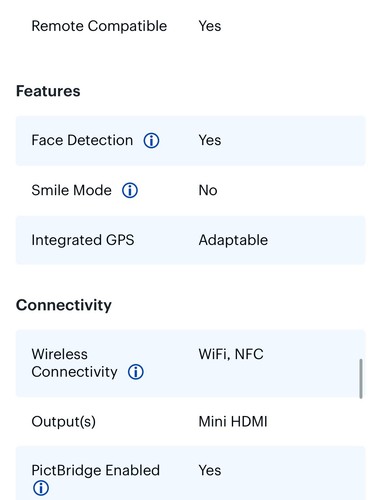Click the Wireless Connectivity label text

pyautogui.click(x=74, y=363)
